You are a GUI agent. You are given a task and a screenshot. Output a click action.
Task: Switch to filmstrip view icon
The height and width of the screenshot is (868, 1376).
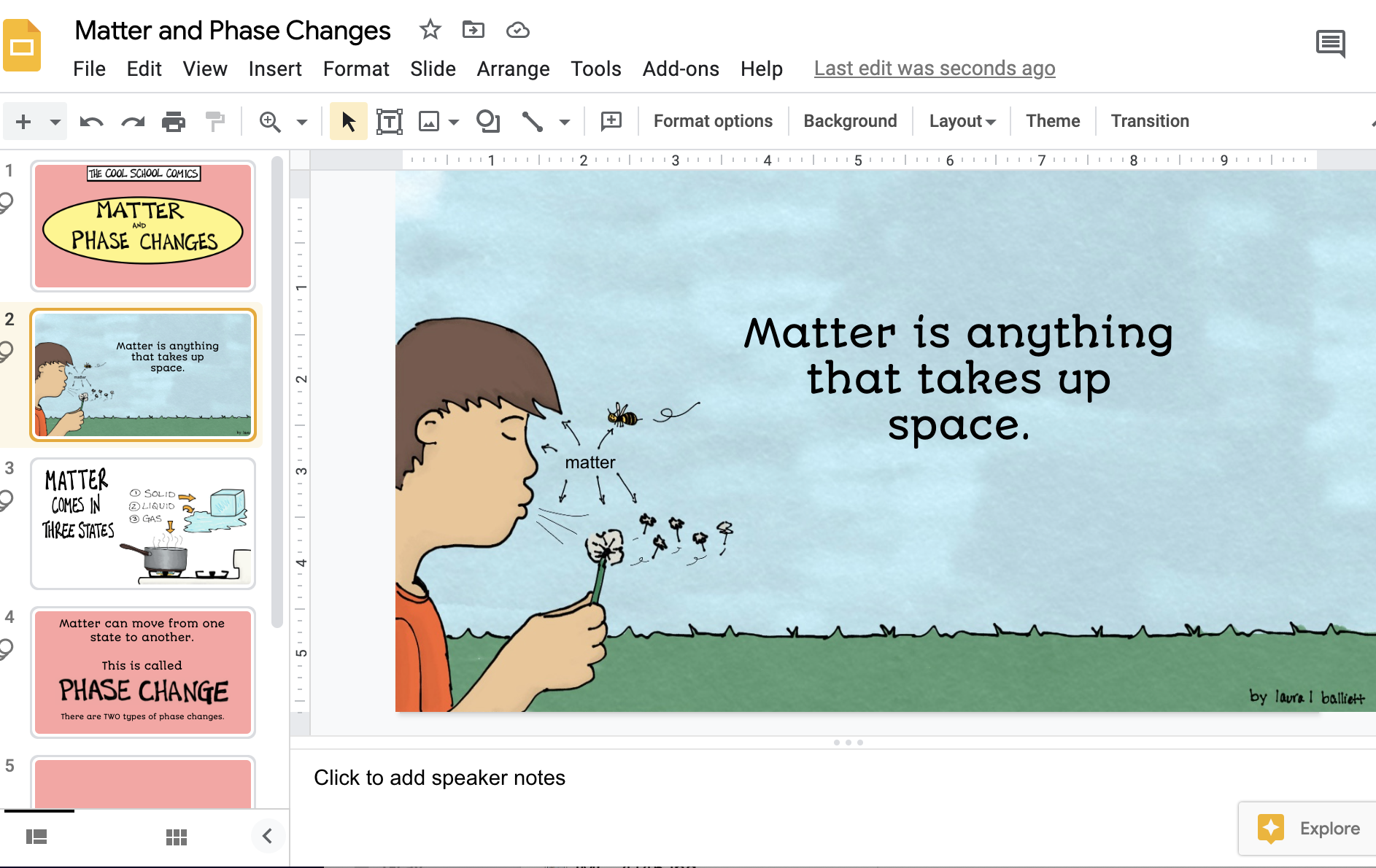pos(36,837)
